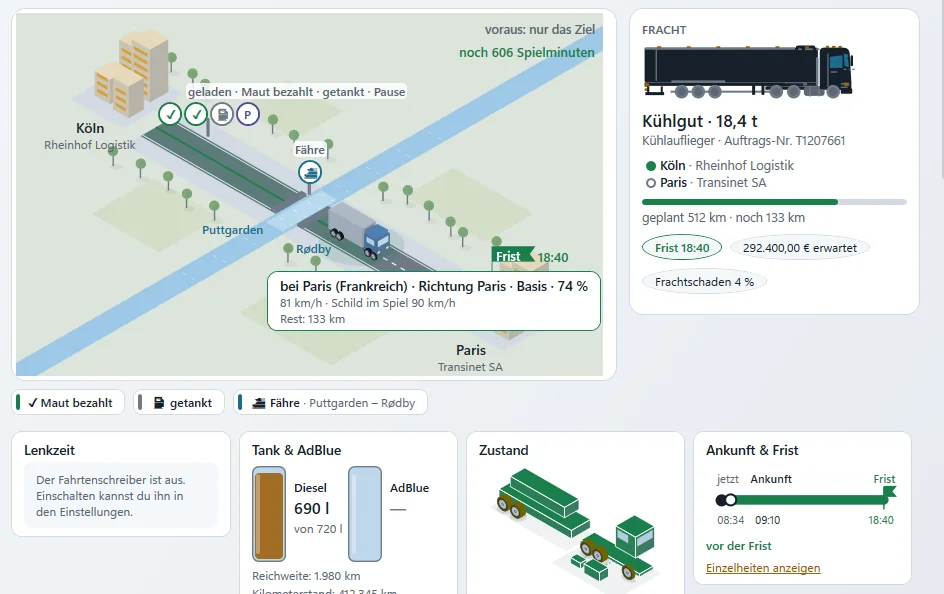Click the AdBlue tank gauge
Viewport: 944px width, 594px height.
pyautogui.click(x=365, y=514)
